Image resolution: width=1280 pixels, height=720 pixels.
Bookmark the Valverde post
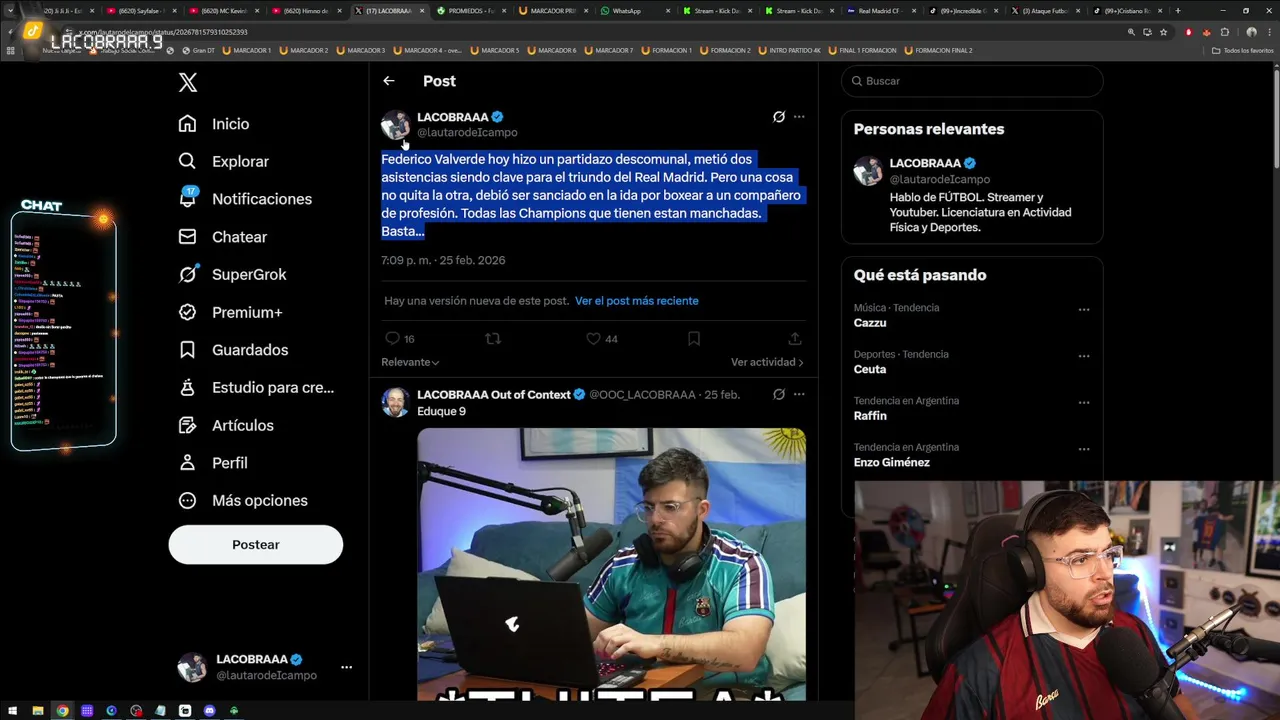[694, 339]
